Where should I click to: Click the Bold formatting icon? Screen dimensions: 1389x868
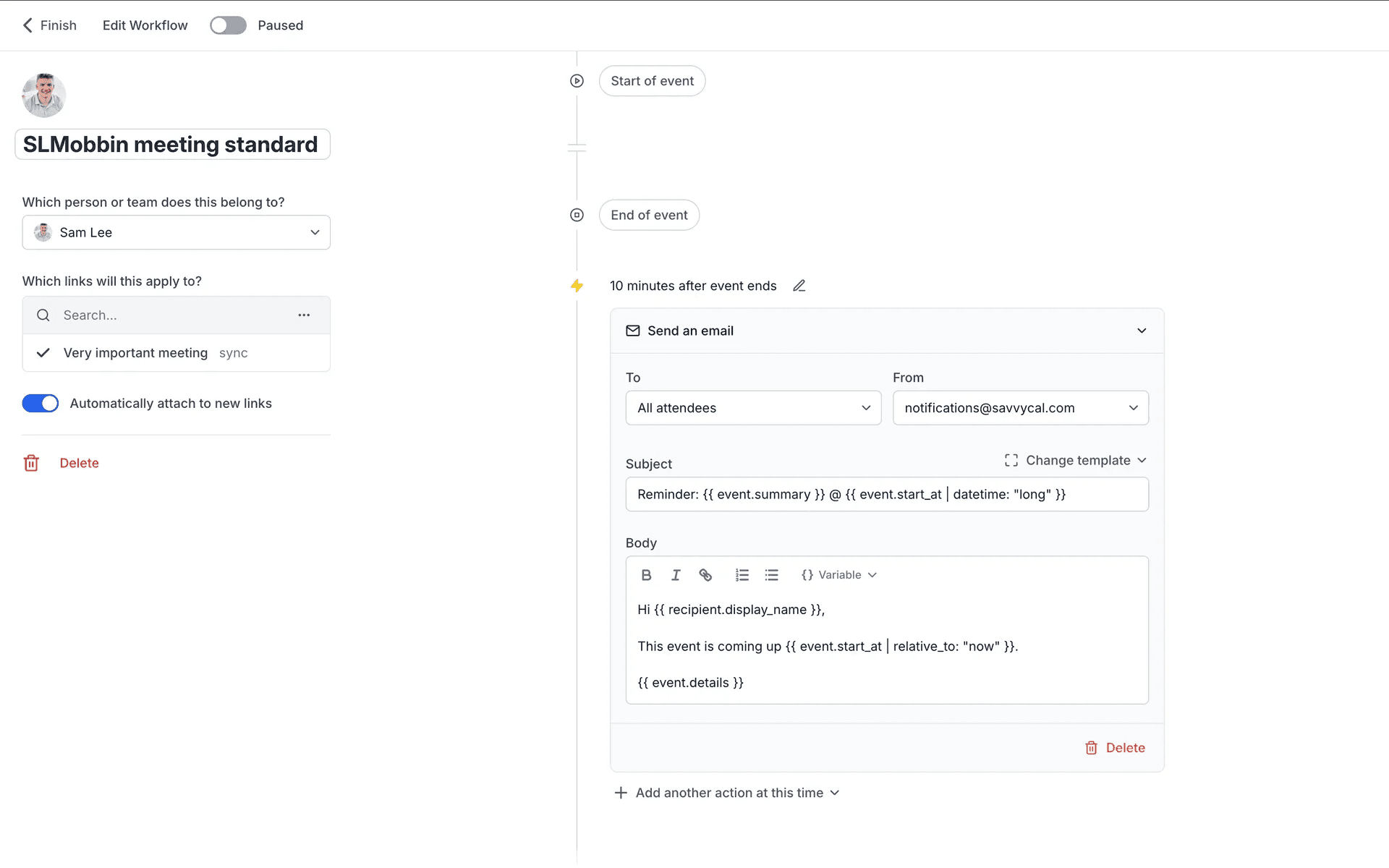(x=646, y=575)
